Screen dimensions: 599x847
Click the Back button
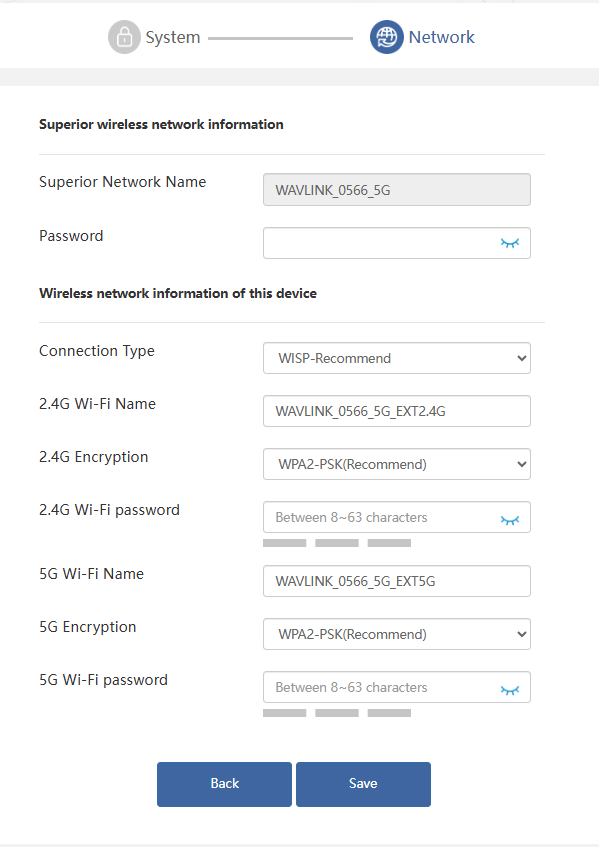coord(224,784)
